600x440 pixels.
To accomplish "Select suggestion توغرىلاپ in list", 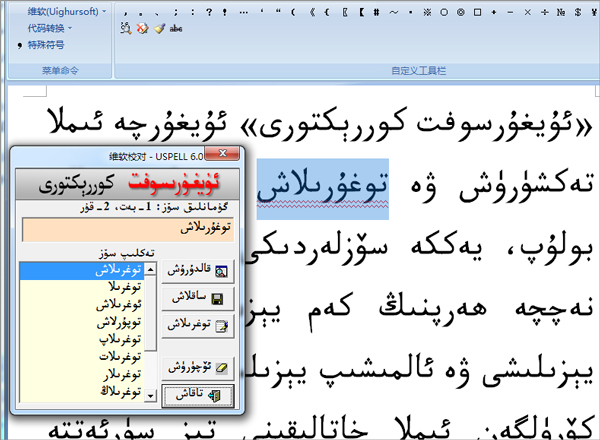I will pos(82,339).
